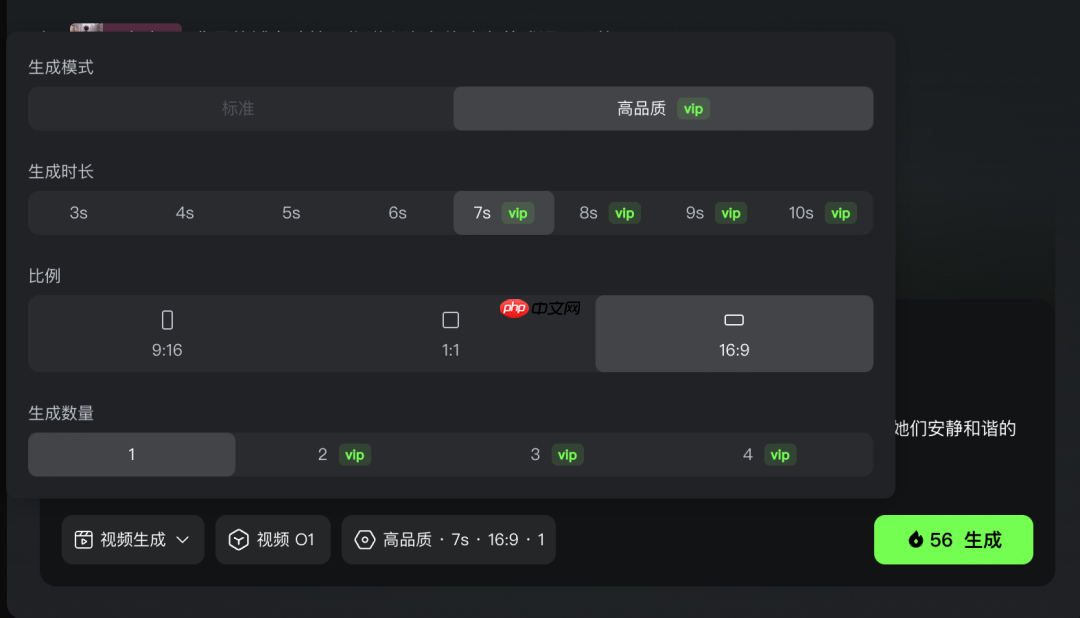Click the hexagon settings icon beside 高品质
The height and width of the screenshot is (618, 1080).
coord(365,539)
